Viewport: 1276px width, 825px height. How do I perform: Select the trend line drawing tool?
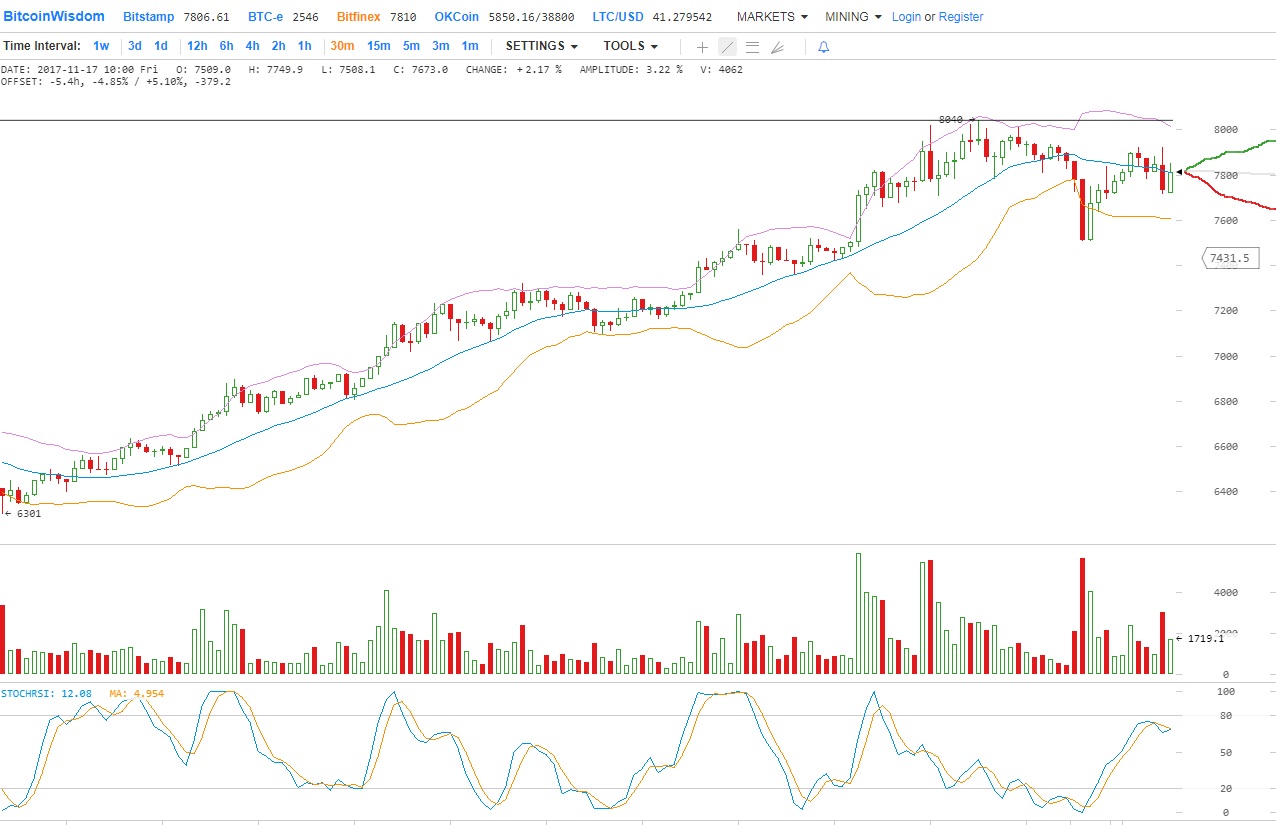point(727,47)
